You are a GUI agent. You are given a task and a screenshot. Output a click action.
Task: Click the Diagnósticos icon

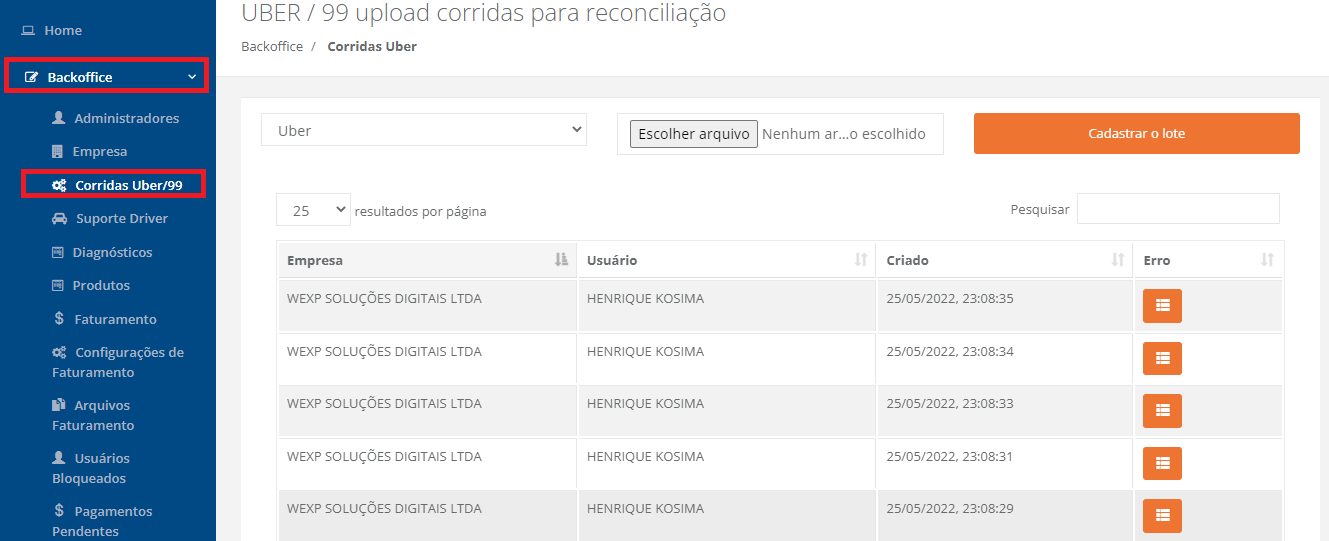(x=58, y=252)
